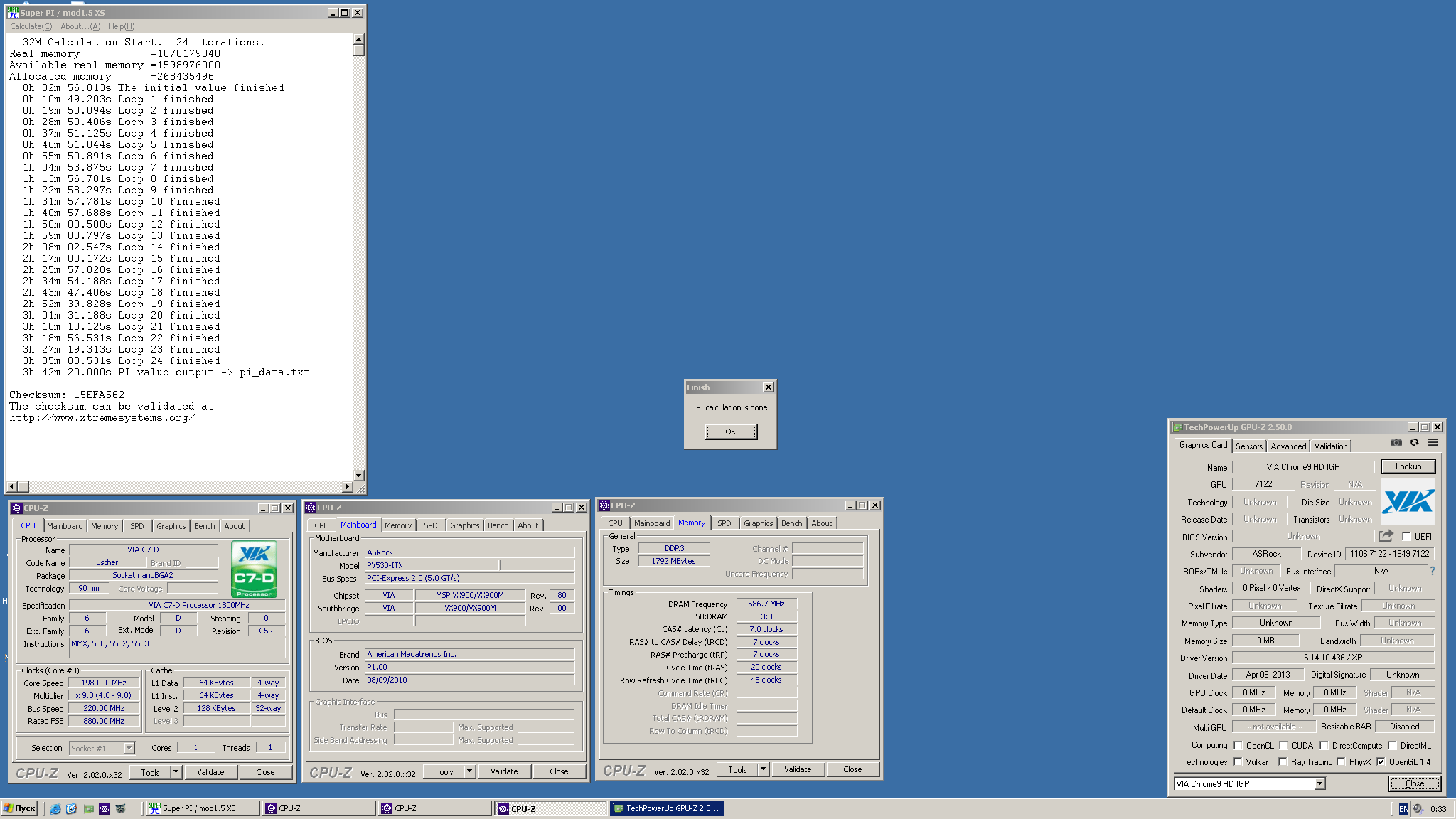Image resolution: width=1456 pixels, height=819 pixels.
Task: Open the SPD tab in the CPU-Z Memory window
Action: click(x=724, y=523)
